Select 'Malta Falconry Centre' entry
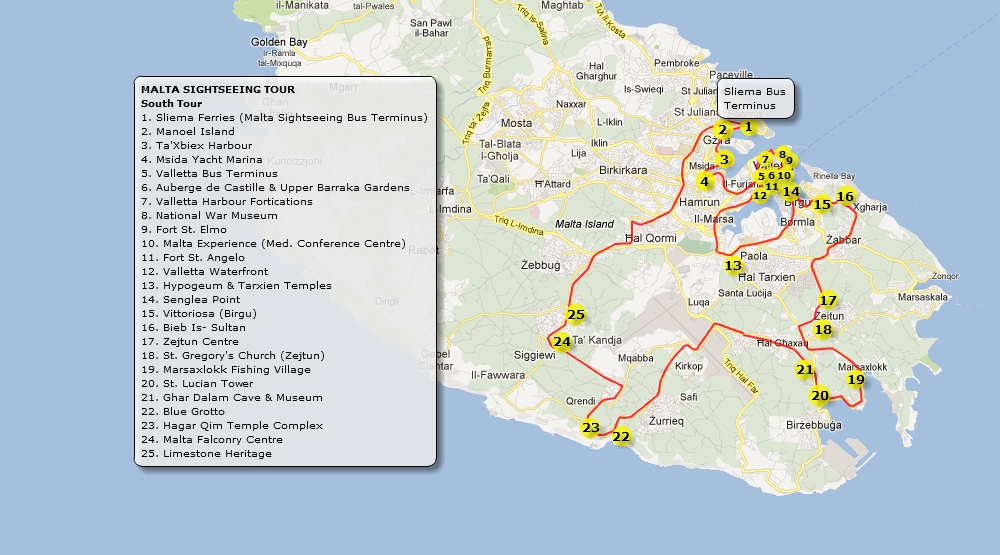1000x555 pixels. click(212, 440)
